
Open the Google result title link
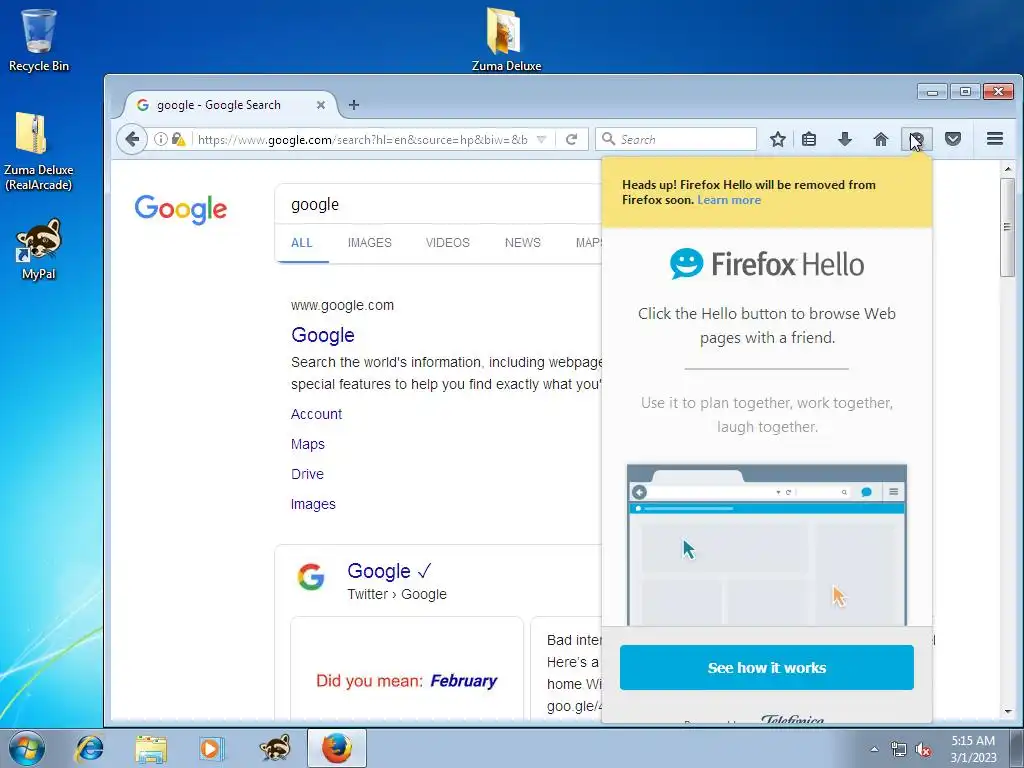323,335
